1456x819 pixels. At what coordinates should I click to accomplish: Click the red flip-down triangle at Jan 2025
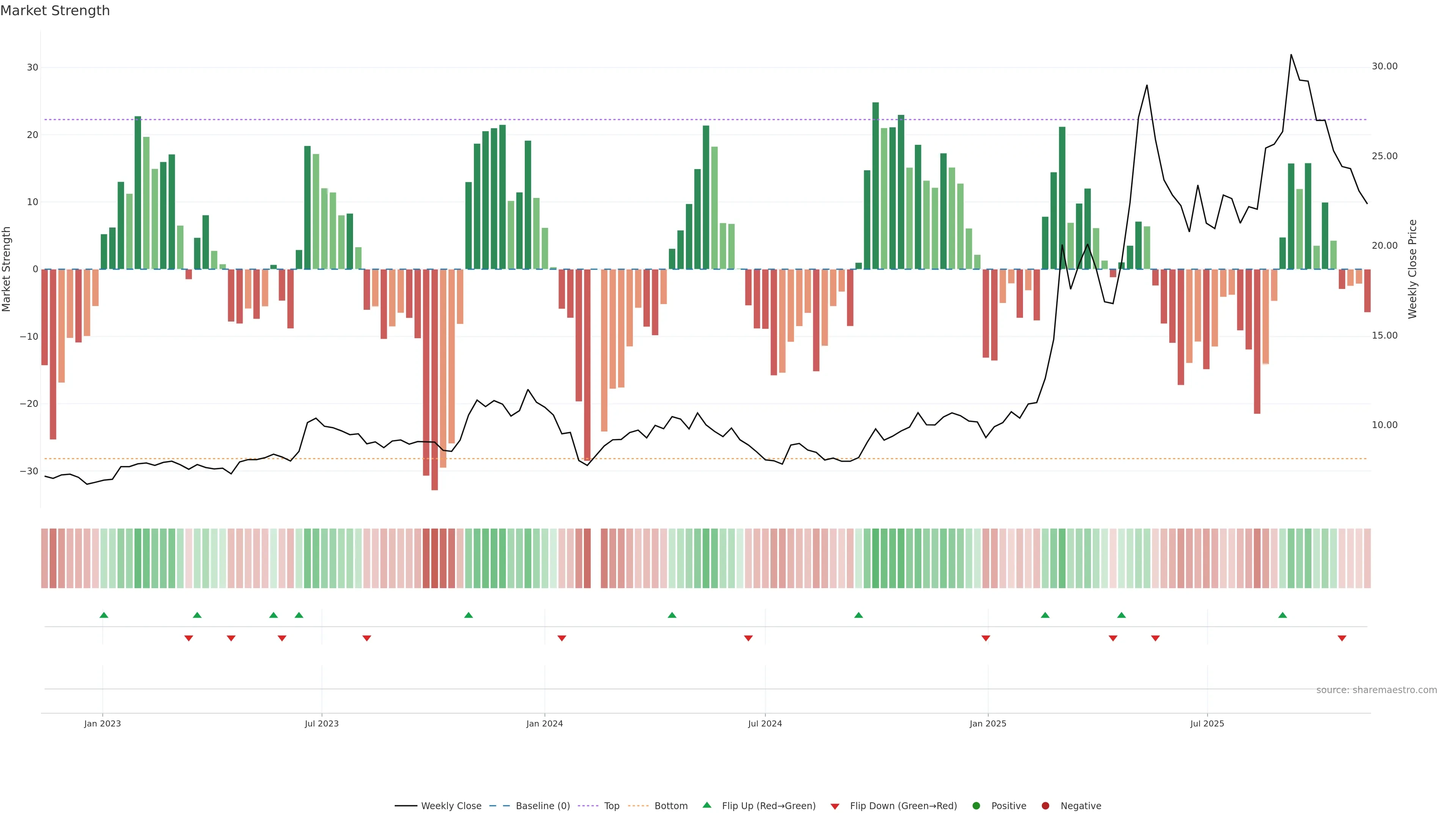point(986,638)
